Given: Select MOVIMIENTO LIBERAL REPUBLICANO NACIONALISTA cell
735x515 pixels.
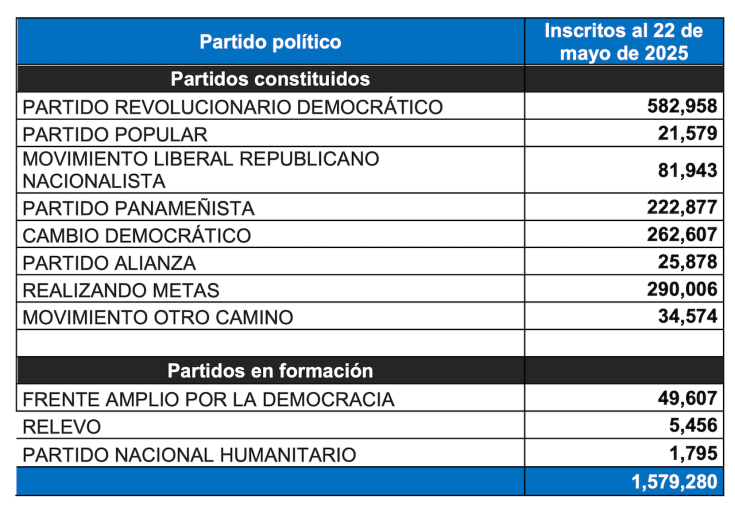Looking at the screenshot, I should coord(200,171).
